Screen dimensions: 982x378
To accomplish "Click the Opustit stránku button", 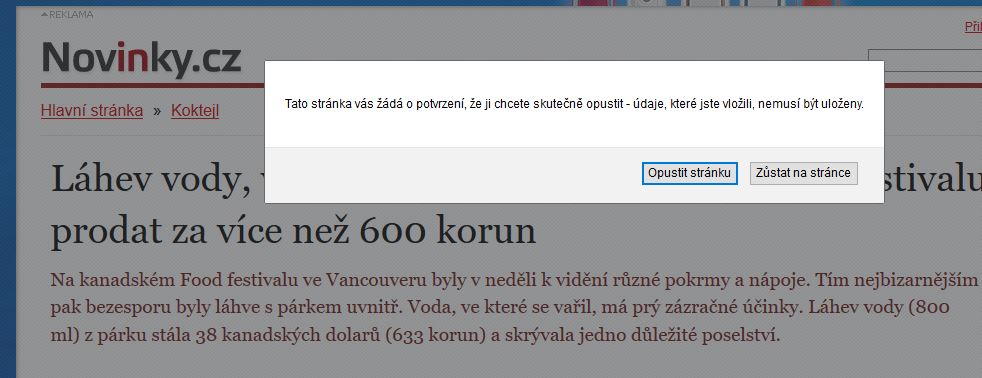I will coord(690,173).
